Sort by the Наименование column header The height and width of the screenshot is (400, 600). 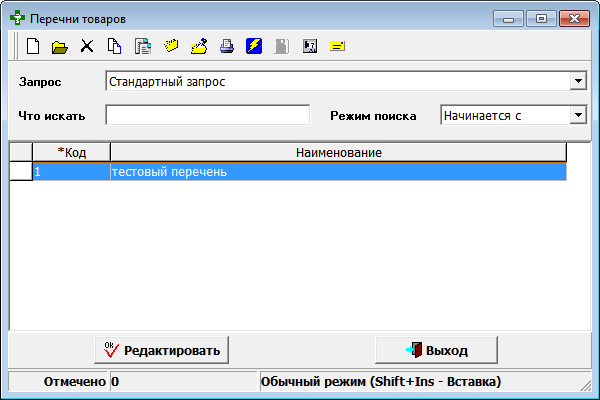pyautogui.click(x=338, y=152)
